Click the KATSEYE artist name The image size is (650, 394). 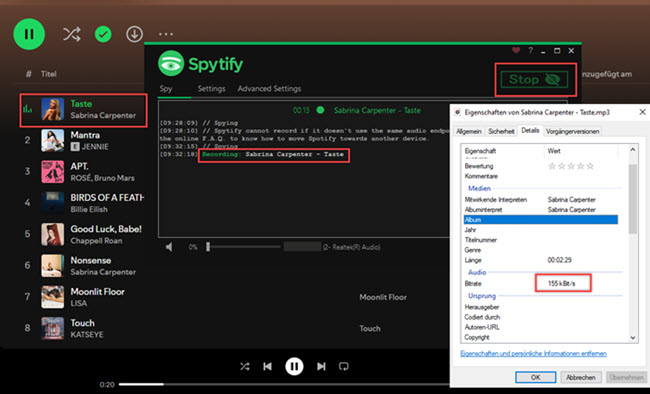pyautogui.click(x=87, y=335)
